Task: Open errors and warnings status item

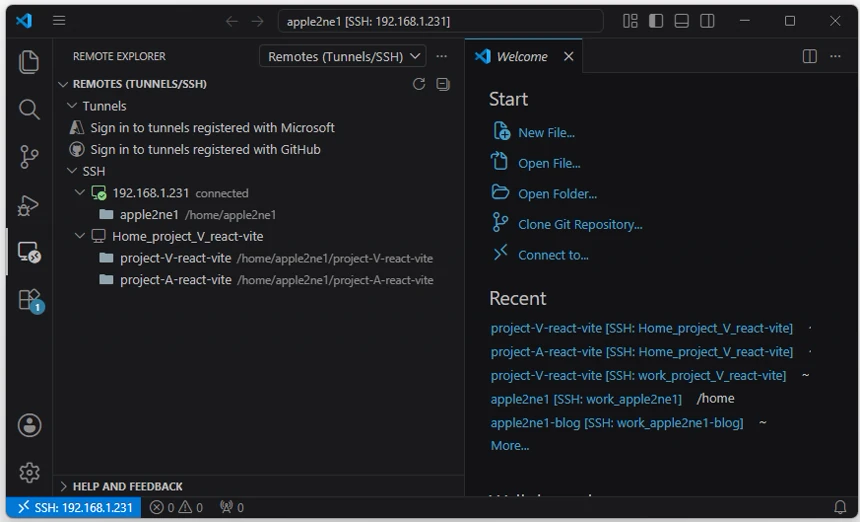Action: [177, 508]
